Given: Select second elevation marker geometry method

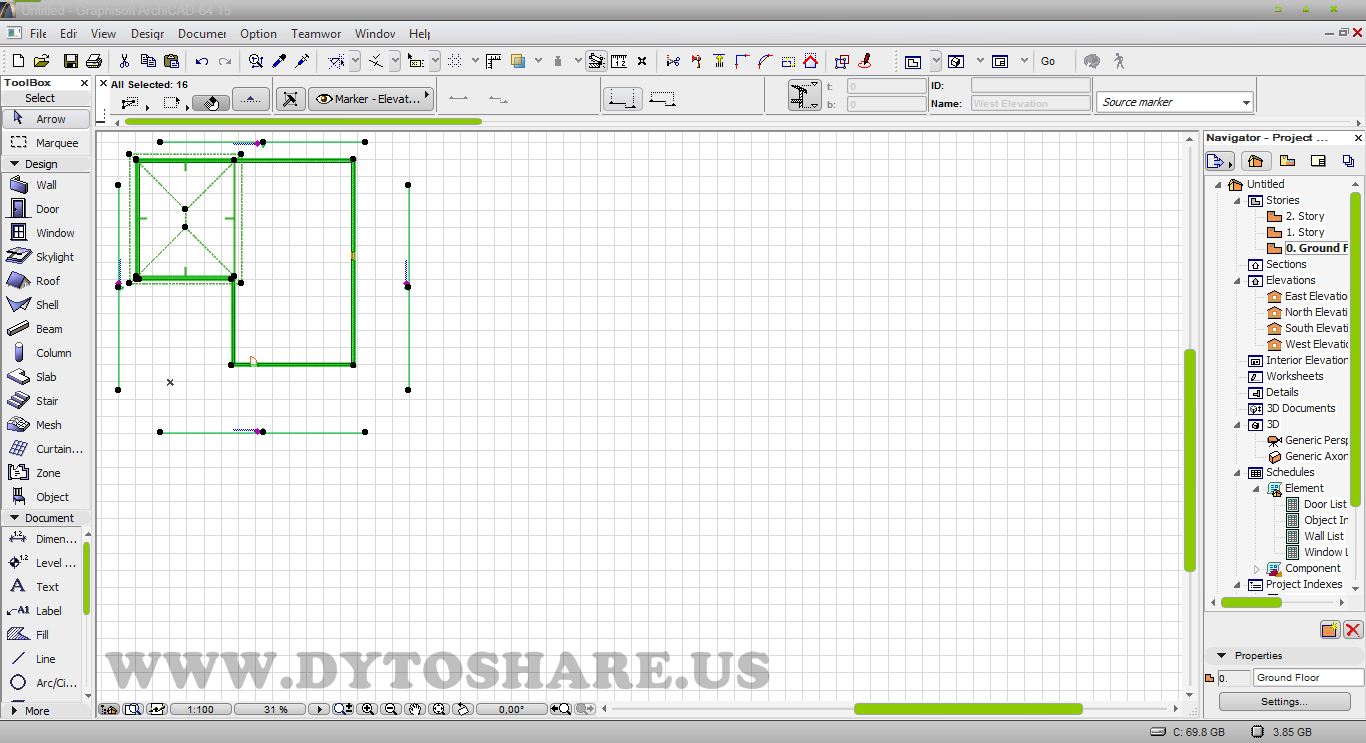Looking at the screenshot, I should (x=662, y=99).
